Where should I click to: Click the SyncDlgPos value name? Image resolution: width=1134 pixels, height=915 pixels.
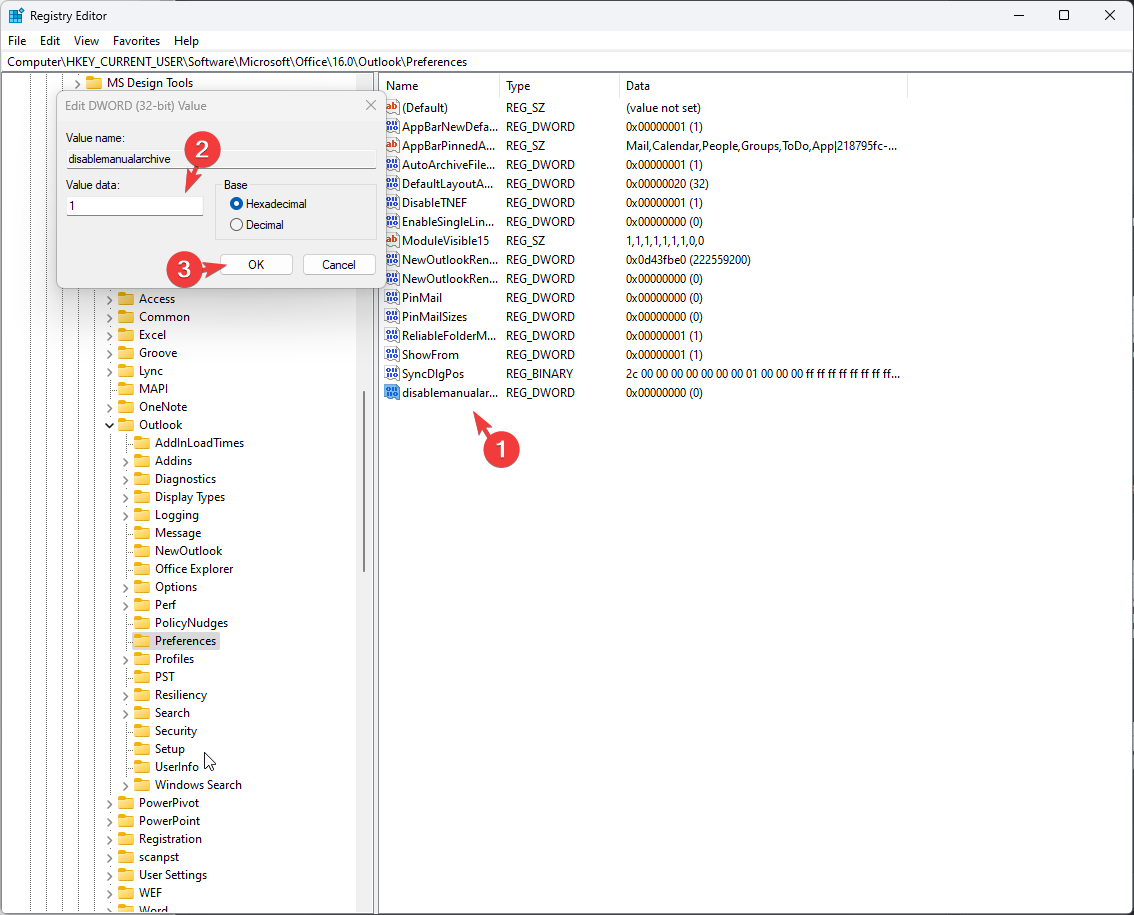tap(433, 374)
